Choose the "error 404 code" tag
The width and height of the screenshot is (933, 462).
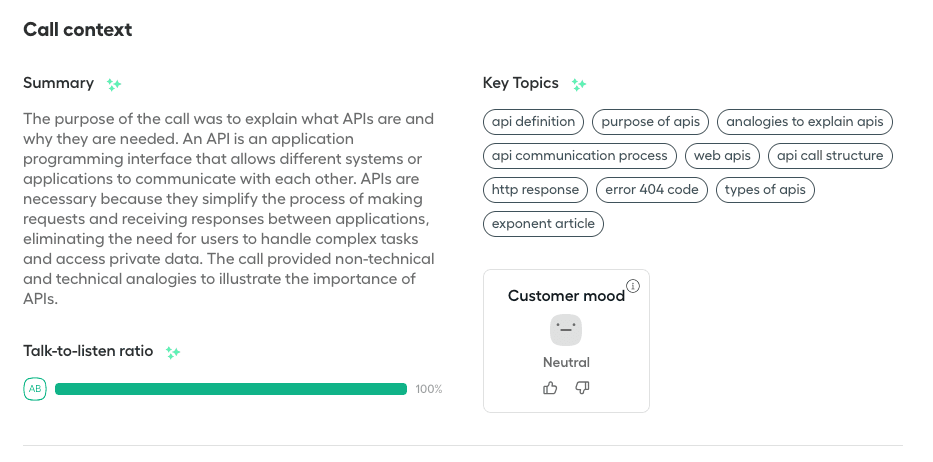[652, 189]
